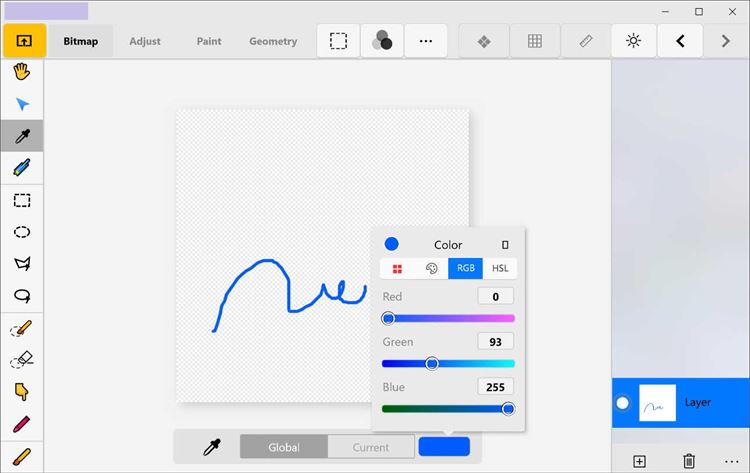Select the Current sampling option
The image size is (750, 473).
[371, 447]
